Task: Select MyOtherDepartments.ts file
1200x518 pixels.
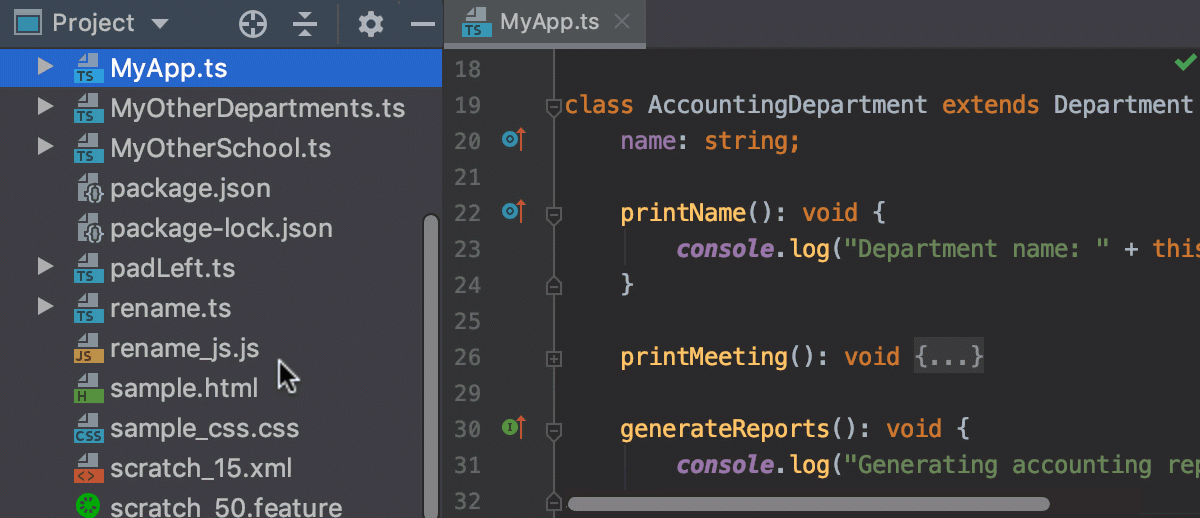Action: point(258,107)
